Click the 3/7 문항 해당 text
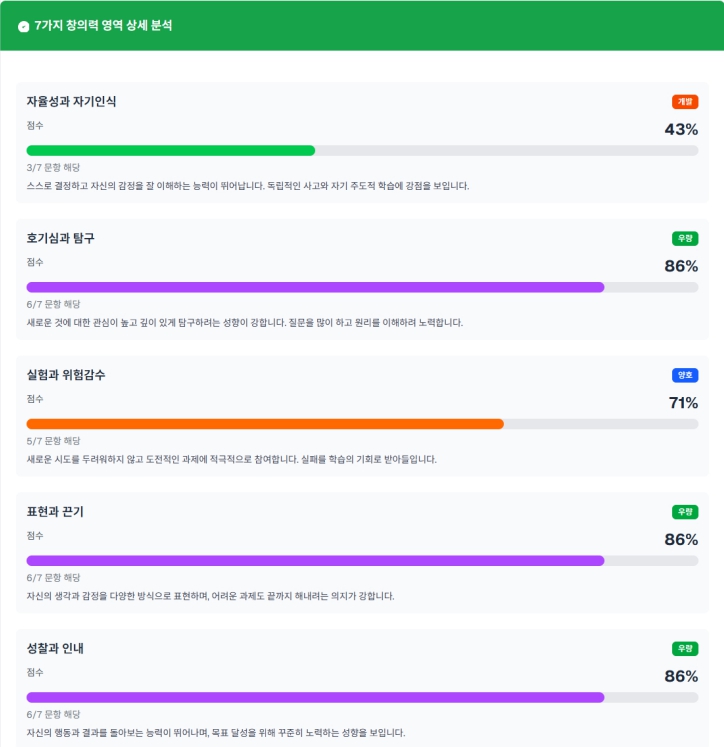The image size is (724, 747). click(53, 168)
